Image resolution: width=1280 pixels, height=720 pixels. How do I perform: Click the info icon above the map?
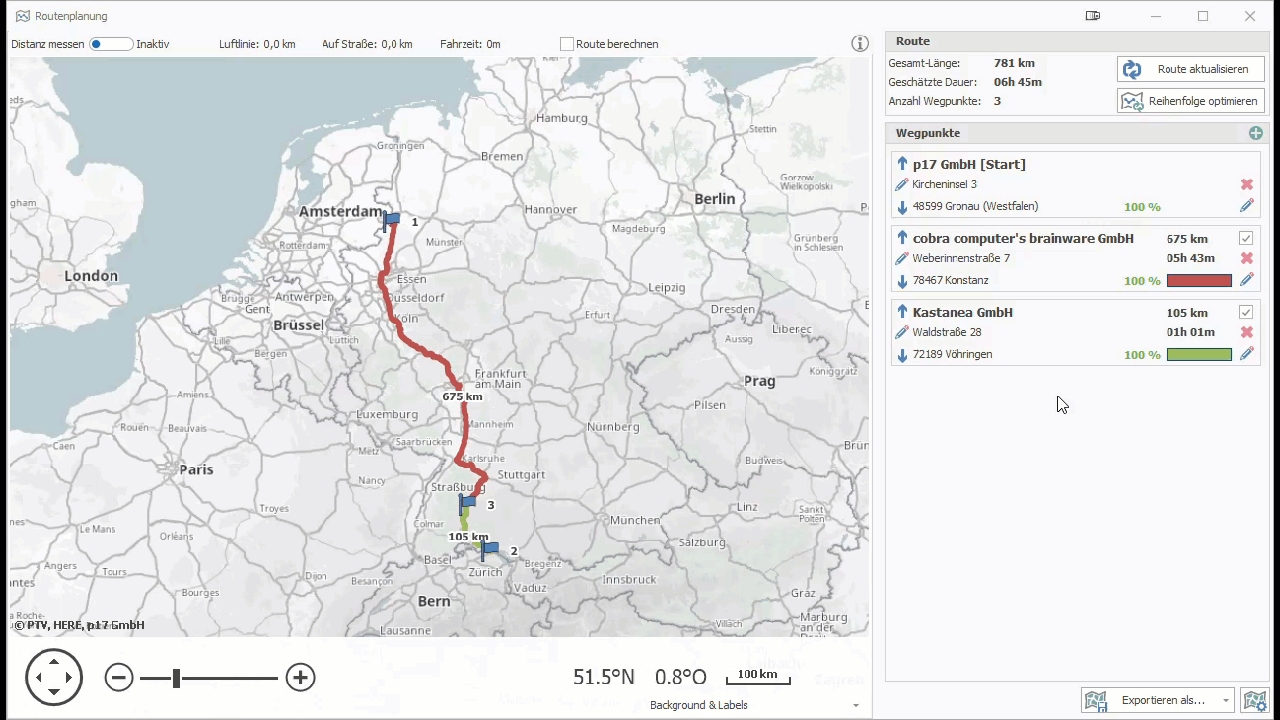pos(860,44)
